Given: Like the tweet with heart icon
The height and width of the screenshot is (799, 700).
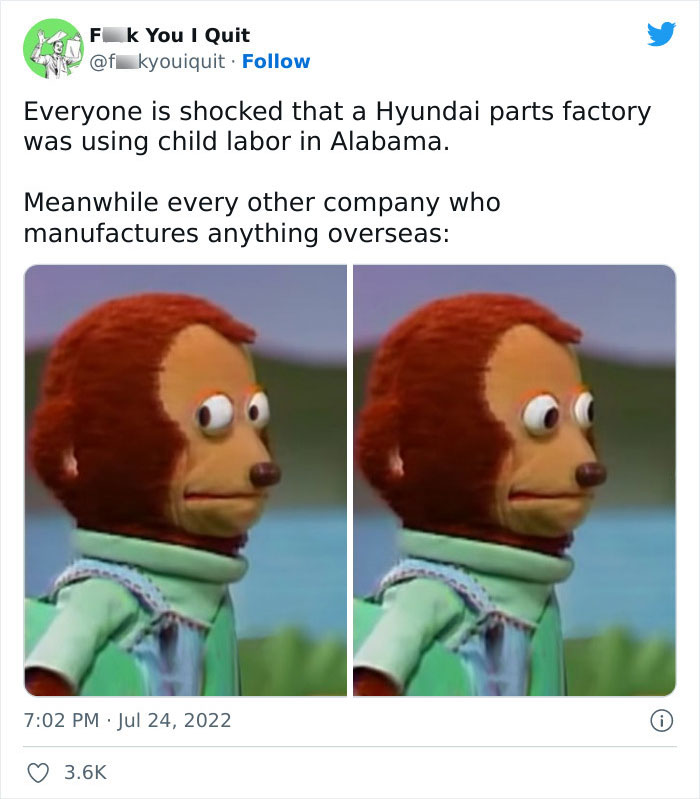Looking at the screenshot, I should (x=38, y=773).
